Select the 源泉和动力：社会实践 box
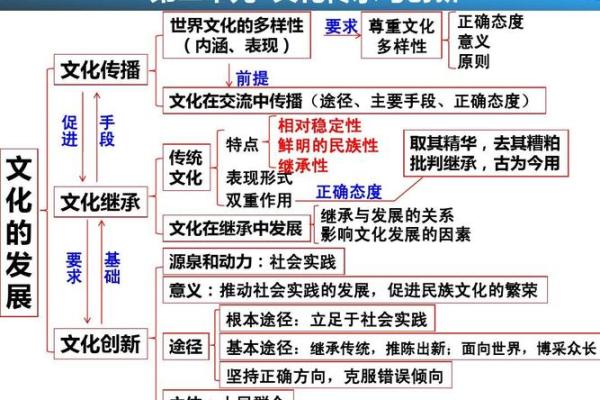 point(253,261)
